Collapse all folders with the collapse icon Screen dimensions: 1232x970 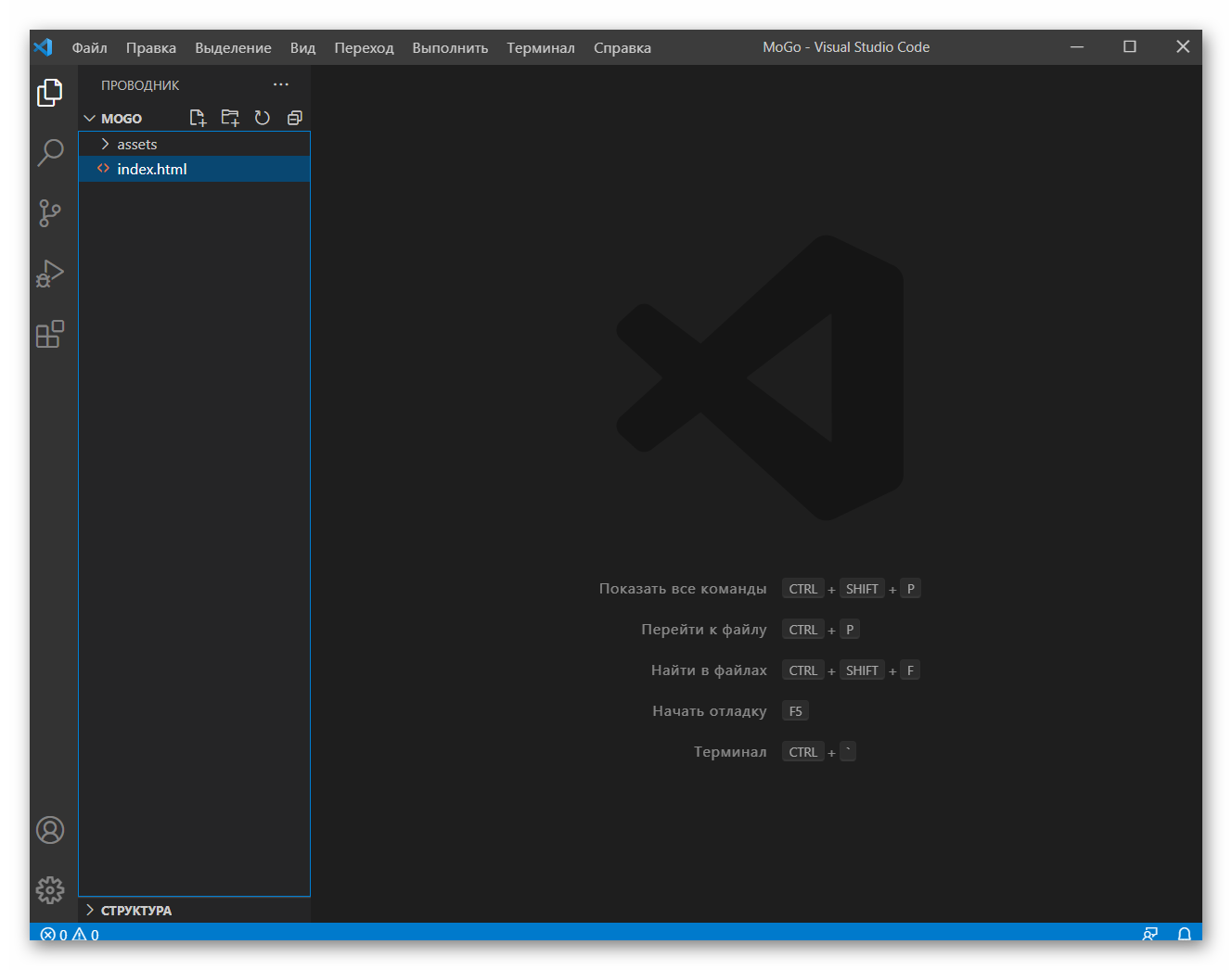[x=295, y=118]
